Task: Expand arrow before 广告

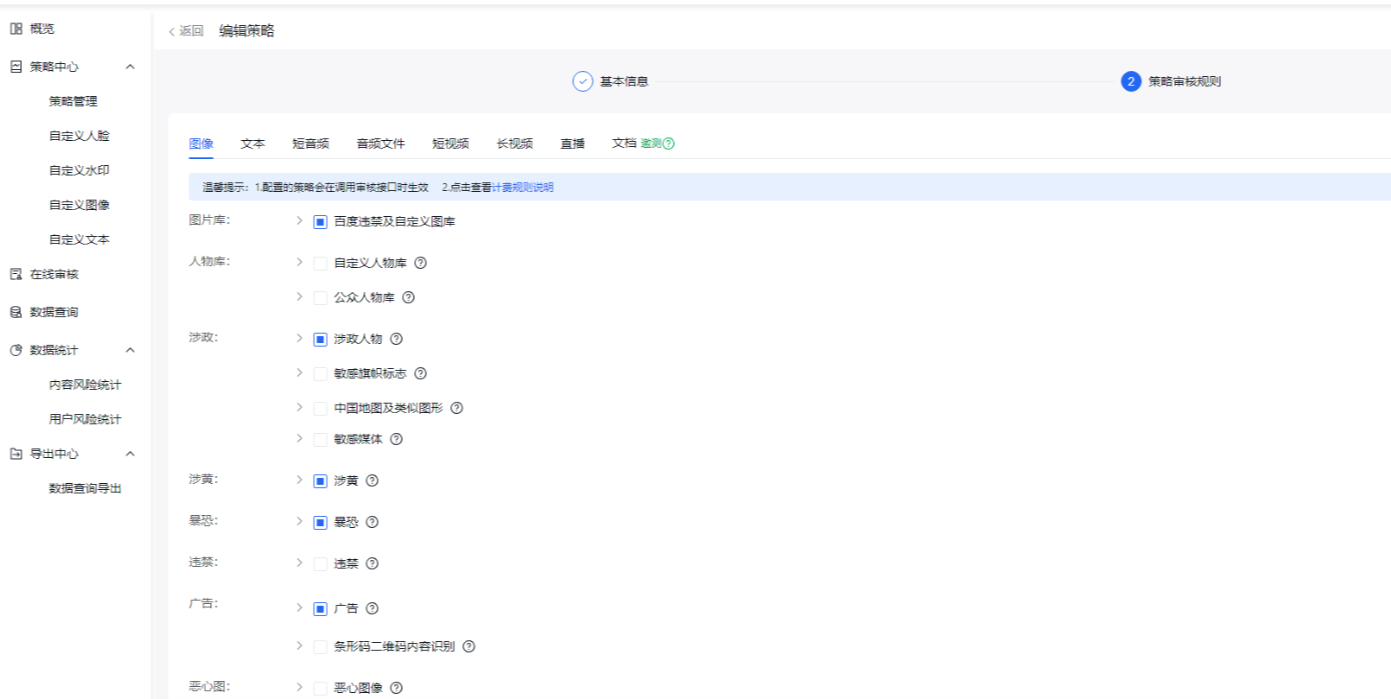Action: (x=299, y=607)
